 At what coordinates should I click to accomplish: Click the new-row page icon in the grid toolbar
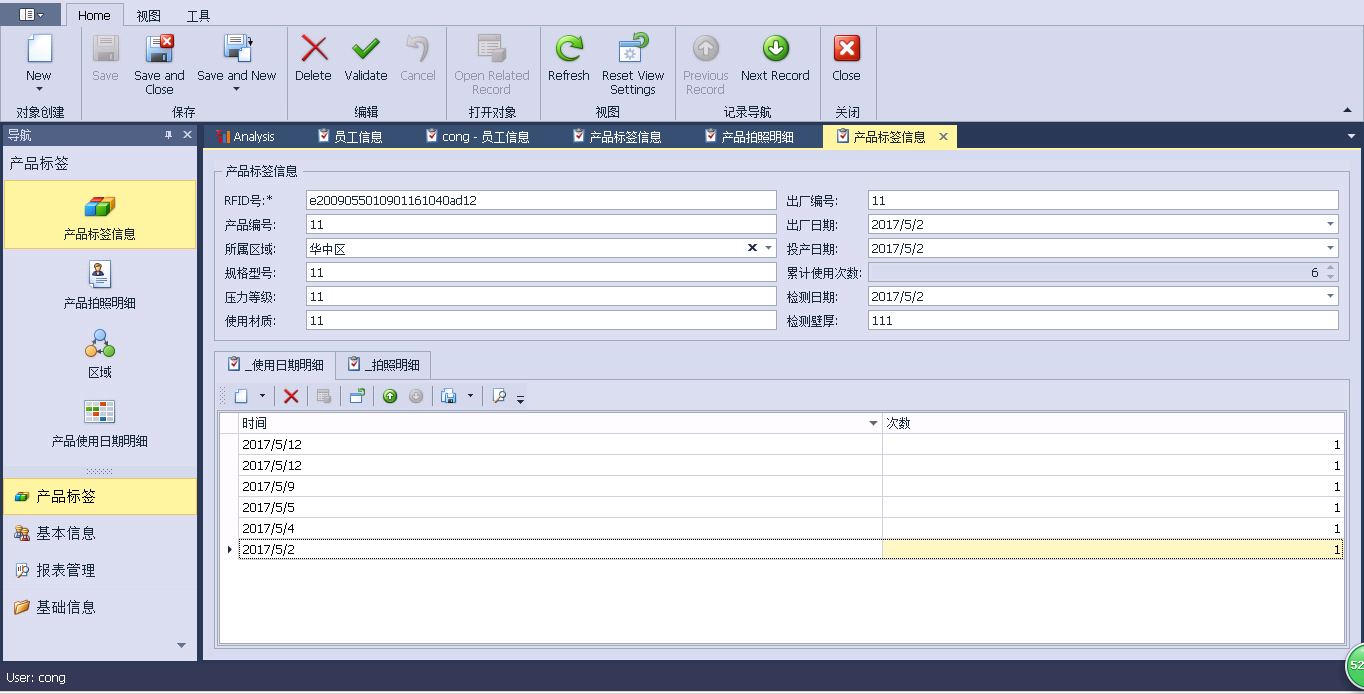point(241,396)
